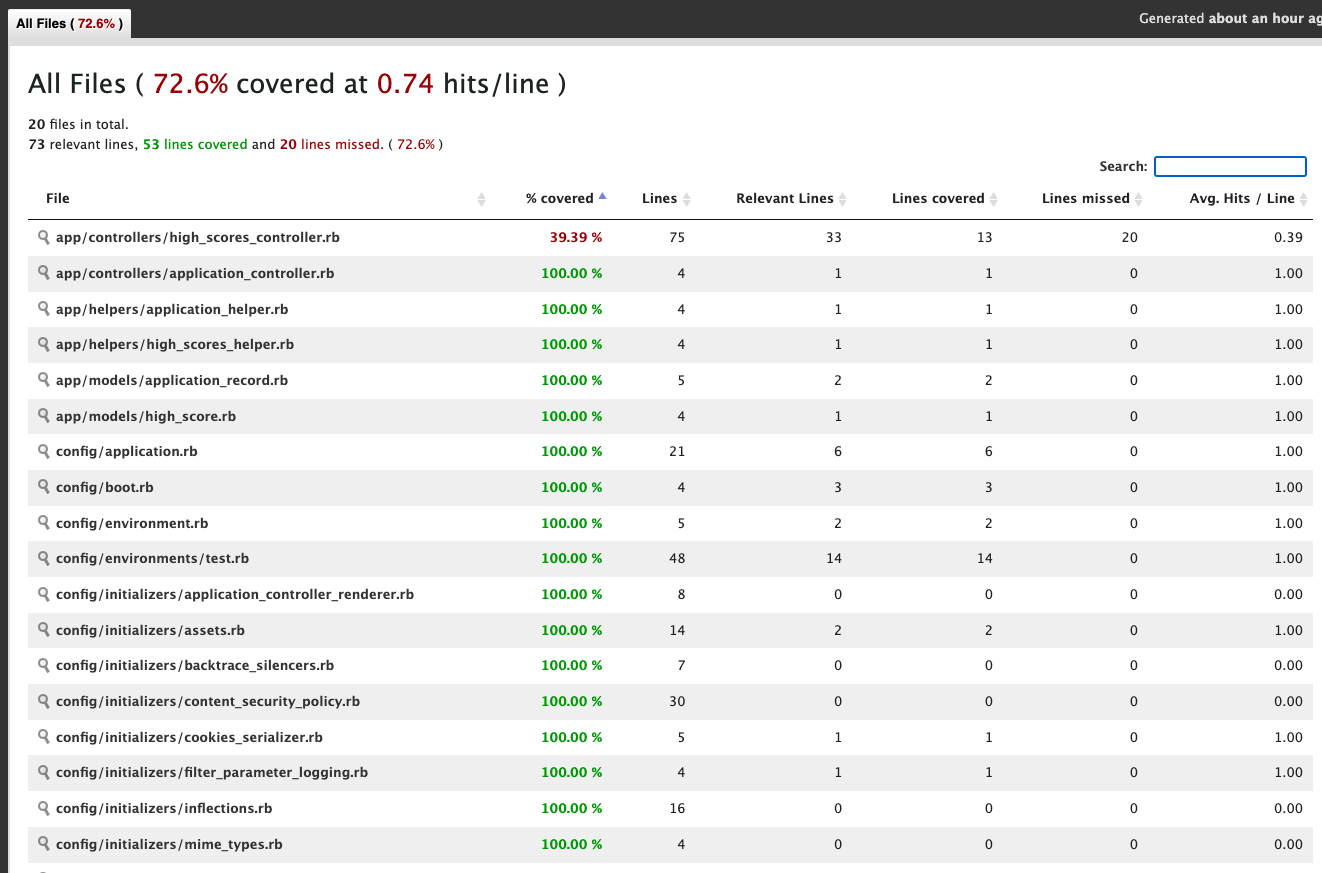Click Lines value 16 in inflections.rb row

click(x=677, y=809)
